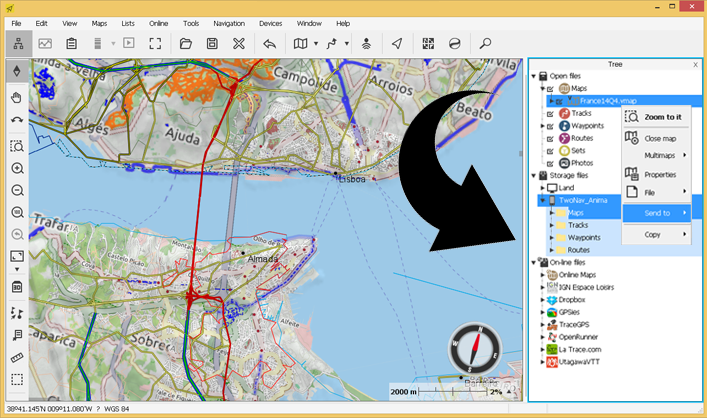Select the zoom window tool in sidebar
This screenshot has width=707, height=418.
tap(17, 147)
